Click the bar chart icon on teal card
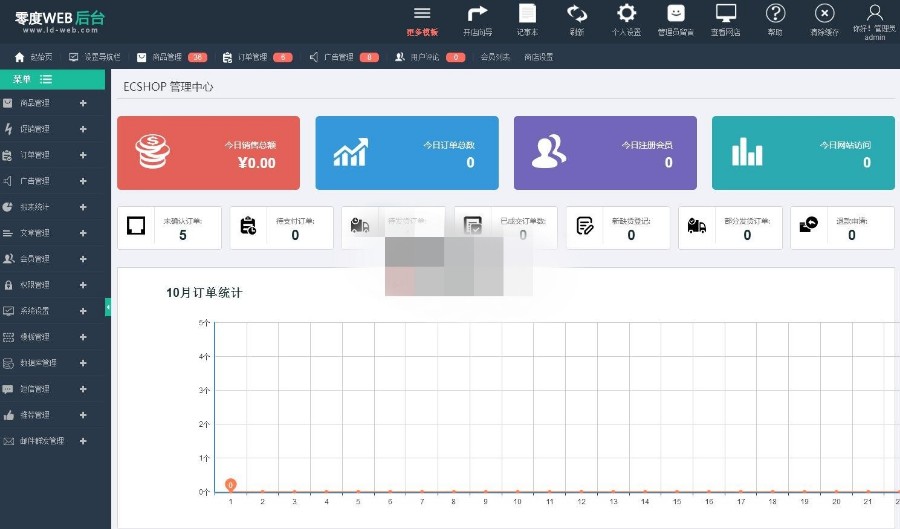Viewport: 900px width, 529px height. click(747, 152)
